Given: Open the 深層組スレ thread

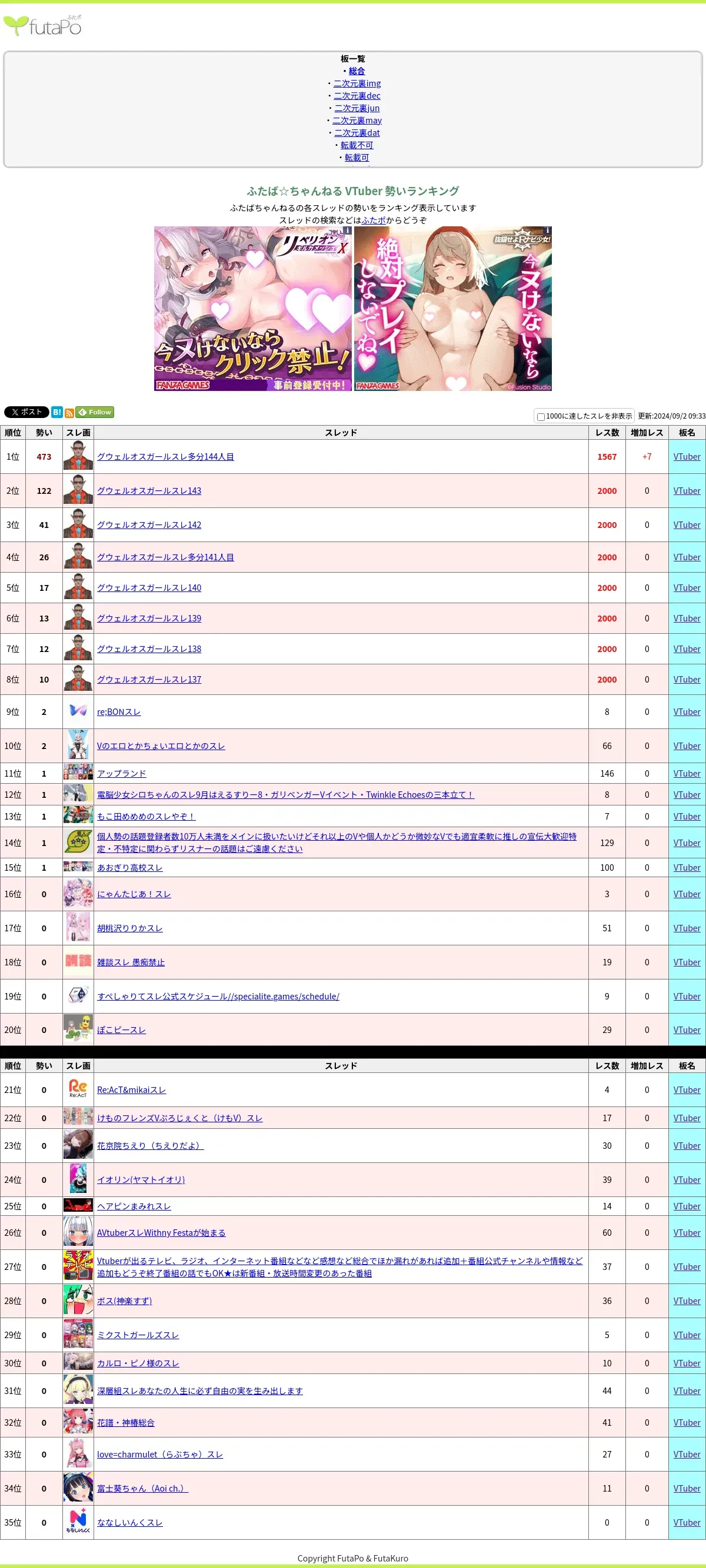Looking at the screenshot, I should click(x=200, y=1391).
